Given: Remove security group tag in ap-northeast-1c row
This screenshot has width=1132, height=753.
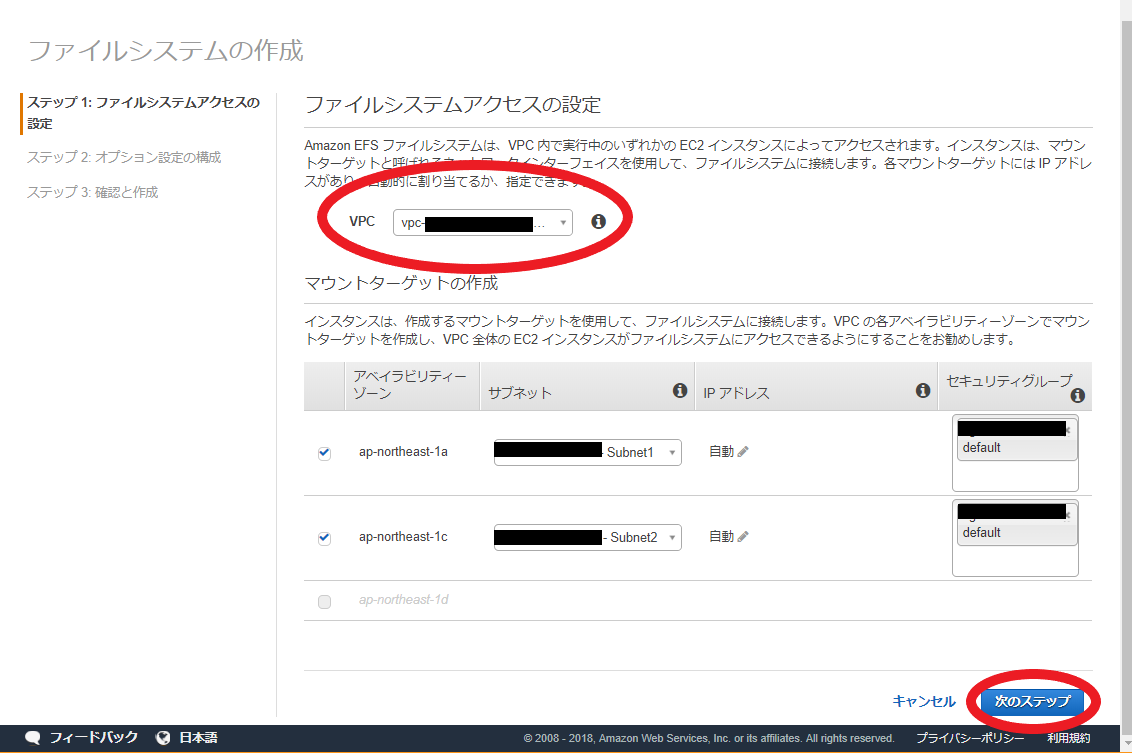Looking at the screenshot, I should tap(1068, 515).
